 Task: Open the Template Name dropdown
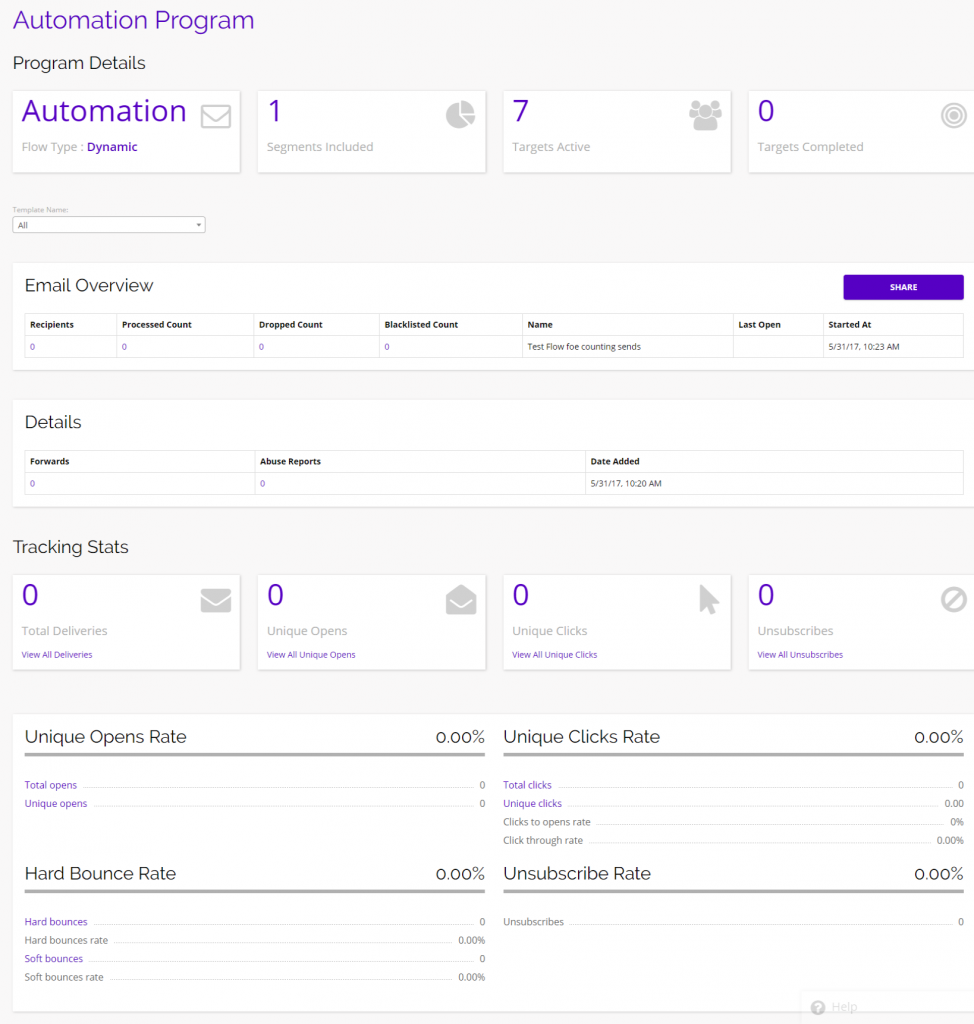(x=108, y=224)
